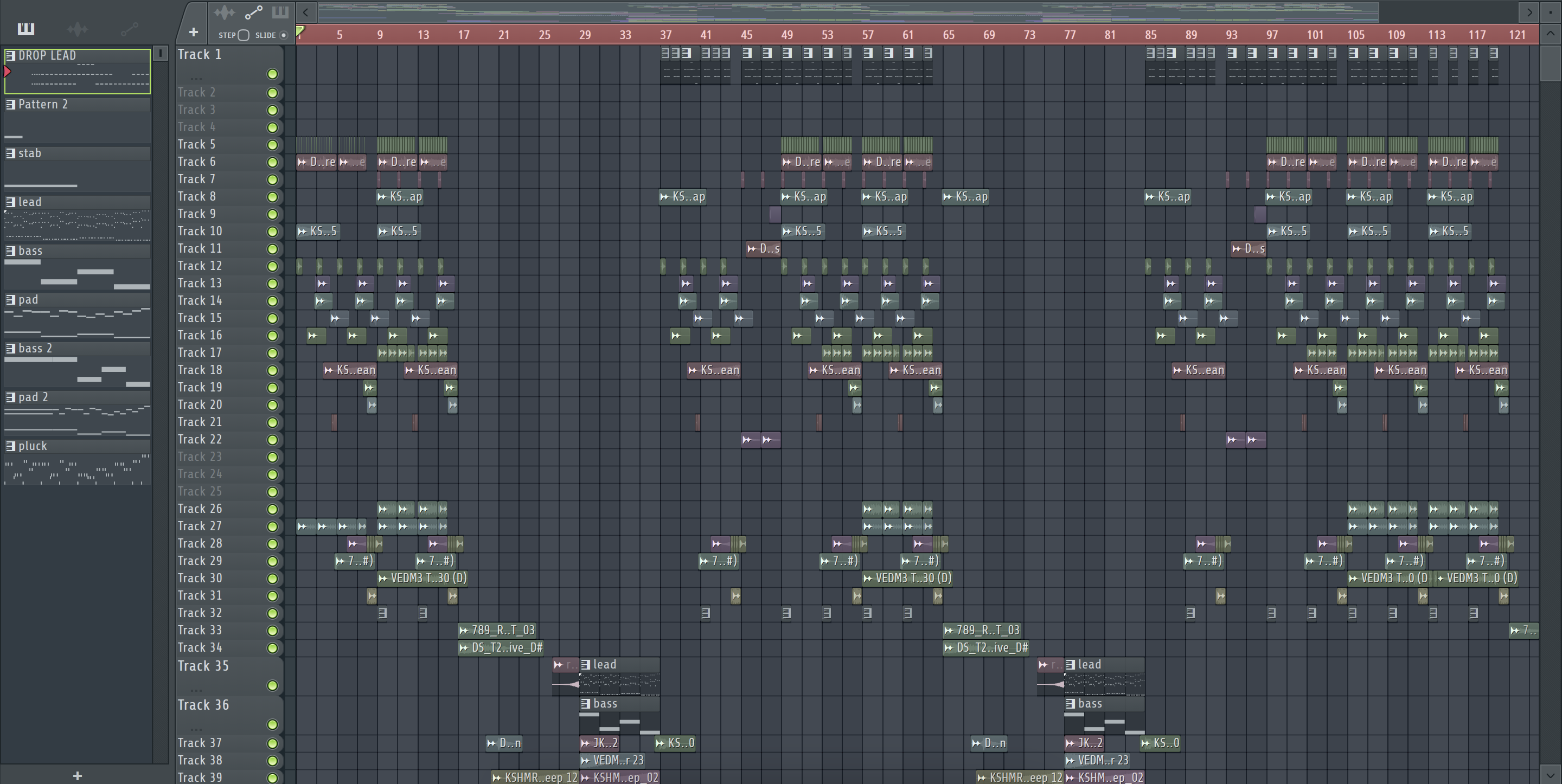This screenshot has width=1562, height=784.
Task: Click the playlist vertical scrollbar down arrow
Action: point(1550,774)
